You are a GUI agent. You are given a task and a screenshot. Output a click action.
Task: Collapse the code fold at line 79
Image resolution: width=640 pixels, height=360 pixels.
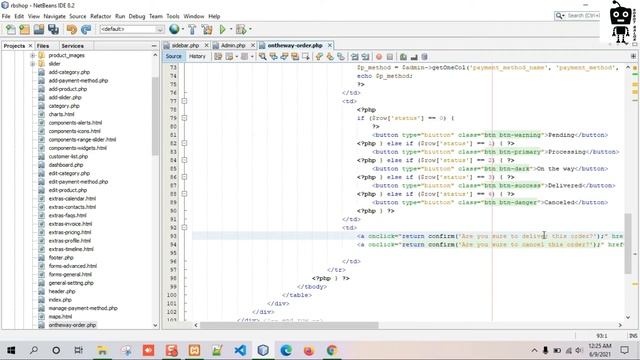184,118
